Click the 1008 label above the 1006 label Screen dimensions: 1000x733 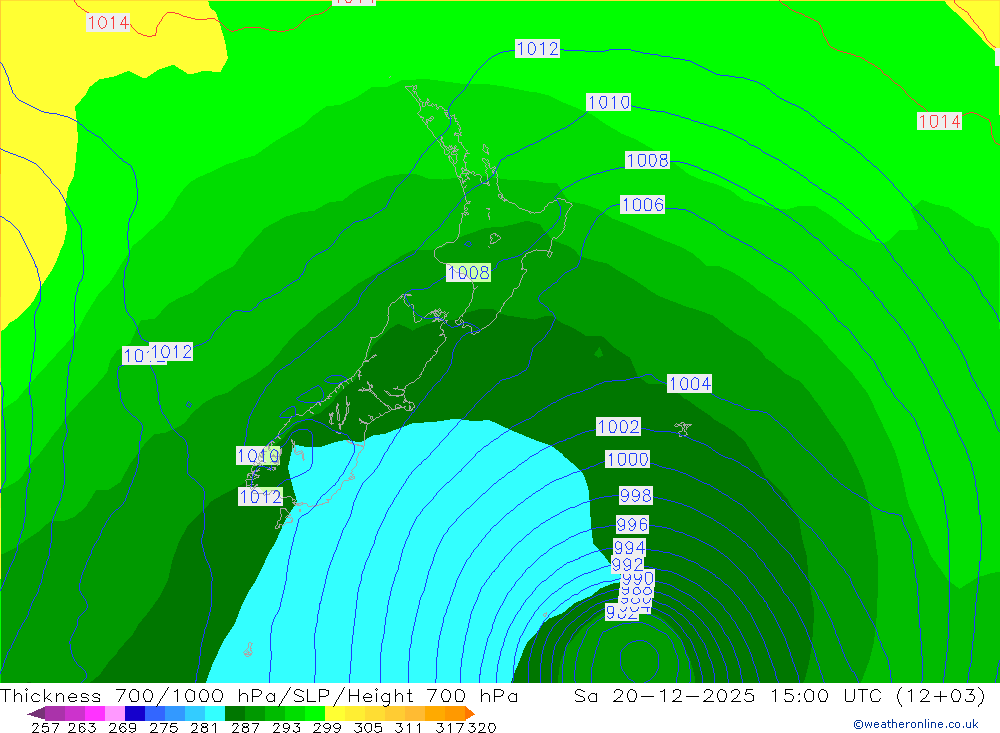tap(647, 160)
